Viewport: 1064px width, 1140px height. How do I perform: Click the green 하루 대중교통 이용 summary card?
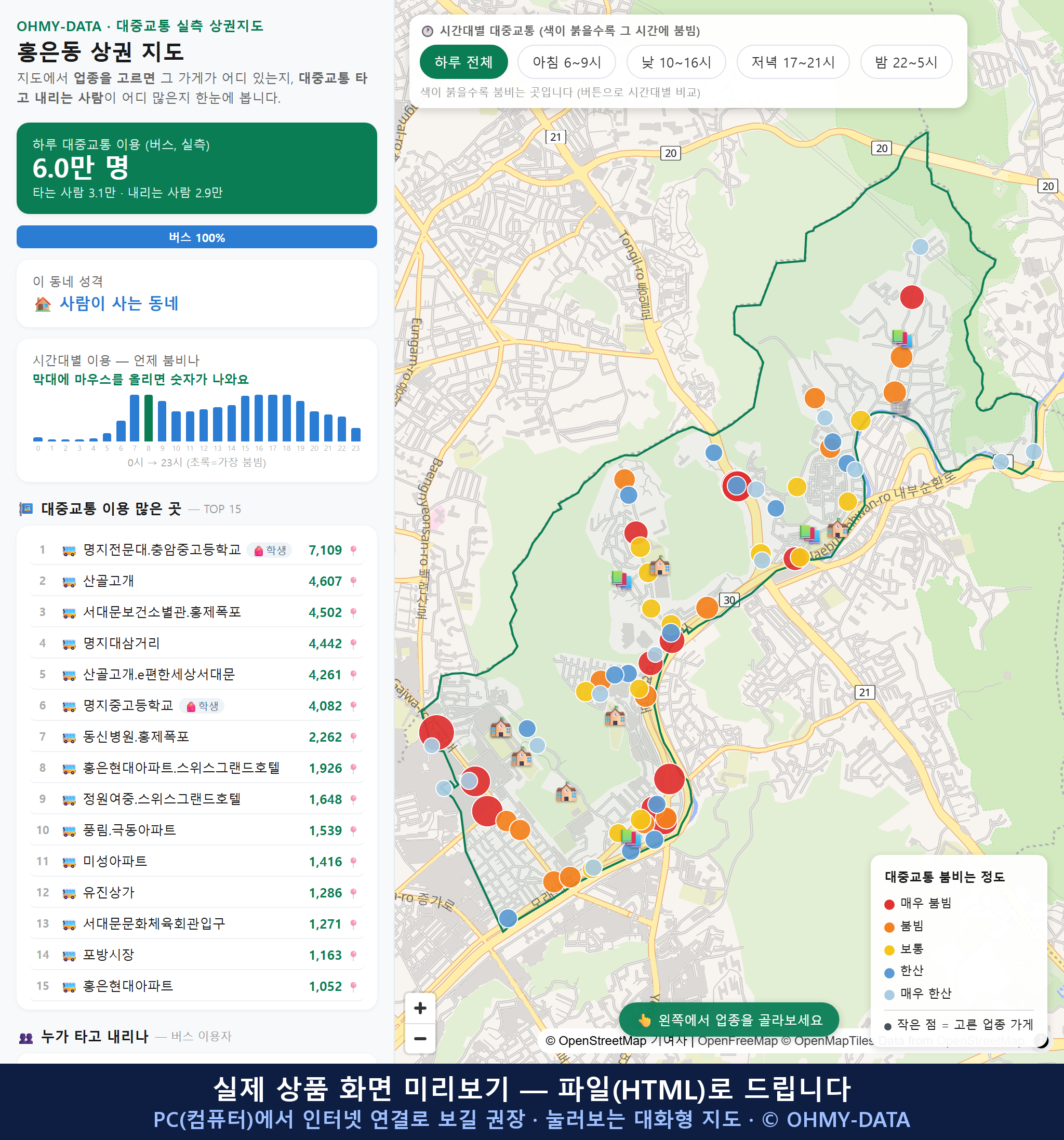[197, 168]
